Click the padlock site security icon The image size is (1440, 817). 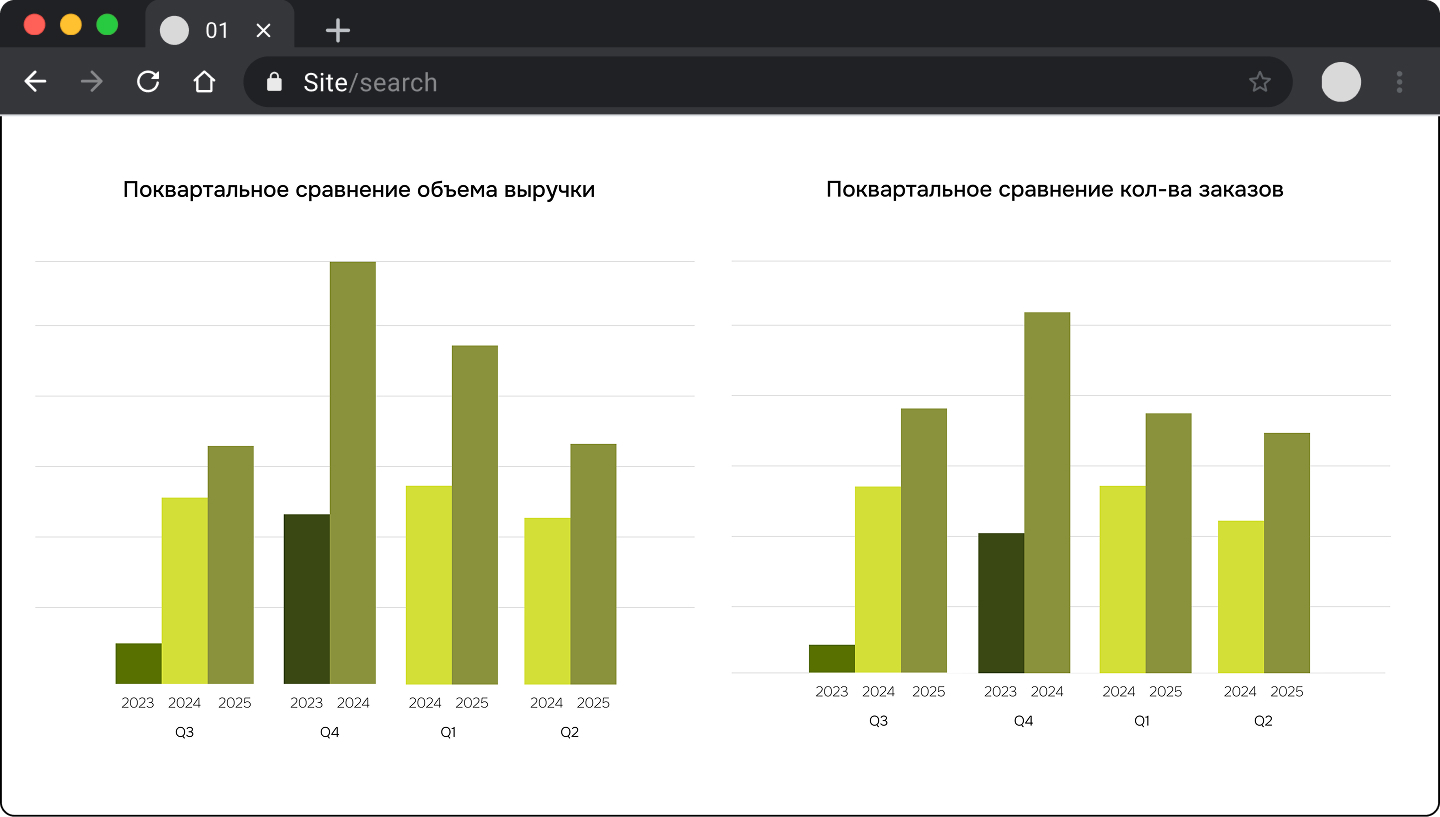point(274,82)
